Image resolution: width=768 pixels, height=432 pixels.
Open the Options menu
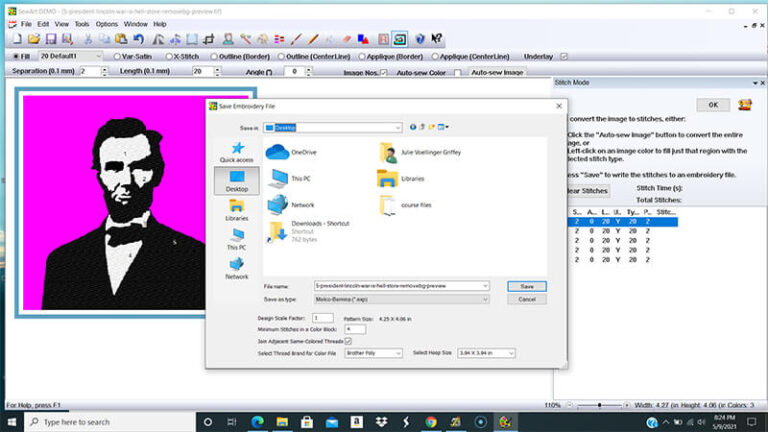click(x=107, y=24)
